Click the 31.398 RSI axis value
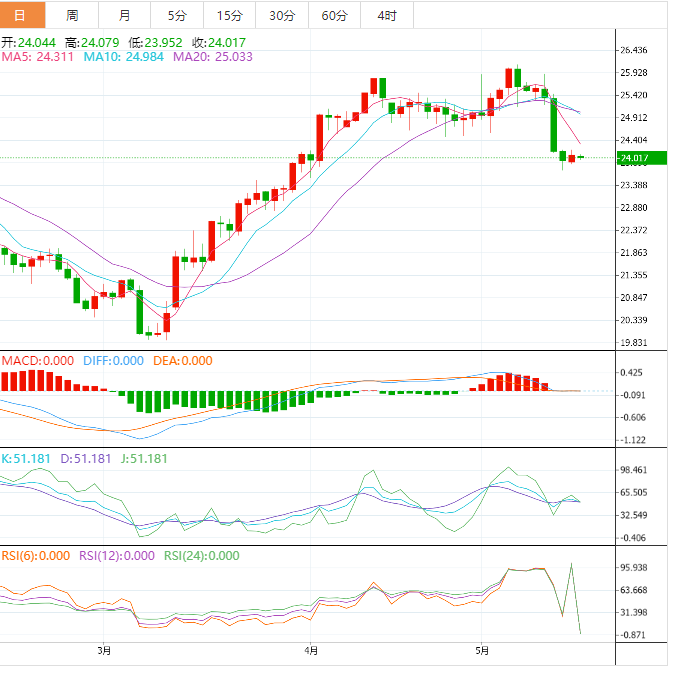This screenshot has width=674, height=674. pyautogui.click(x=634, y=613)
